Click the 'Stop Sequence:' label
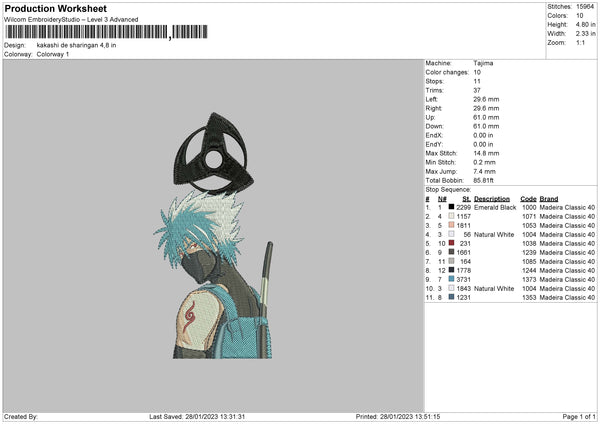 click(448, 189)
